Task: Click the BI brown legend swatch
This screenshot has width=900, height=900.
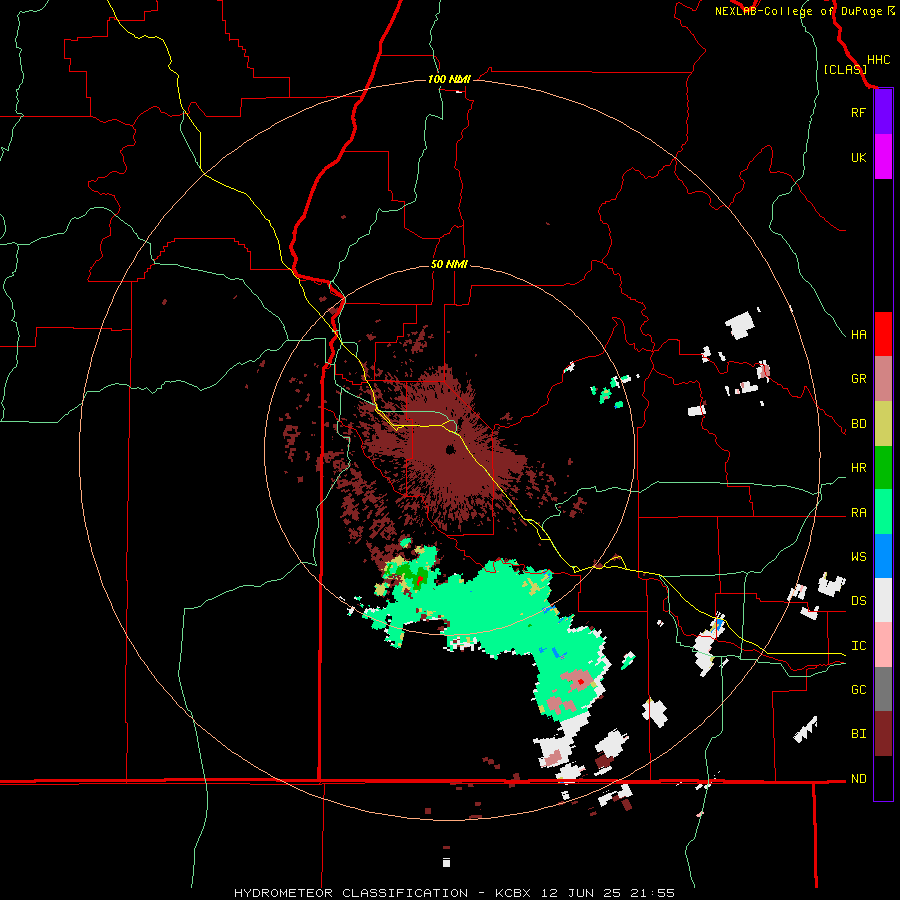Action: point(883,734)
